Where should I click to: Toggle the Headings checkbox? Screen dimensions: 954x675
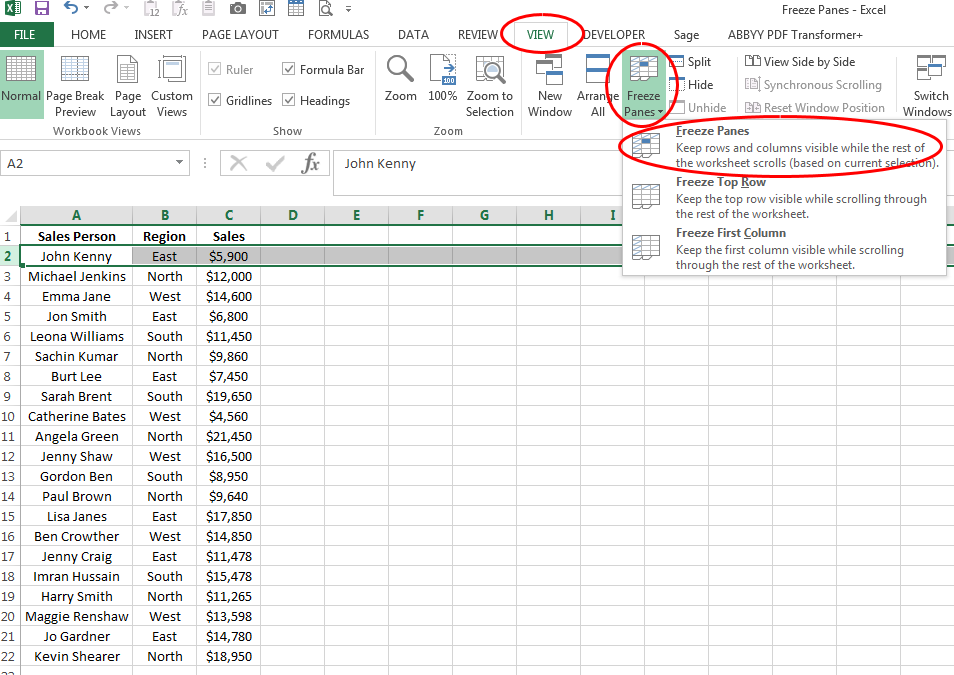pos(288,100)
